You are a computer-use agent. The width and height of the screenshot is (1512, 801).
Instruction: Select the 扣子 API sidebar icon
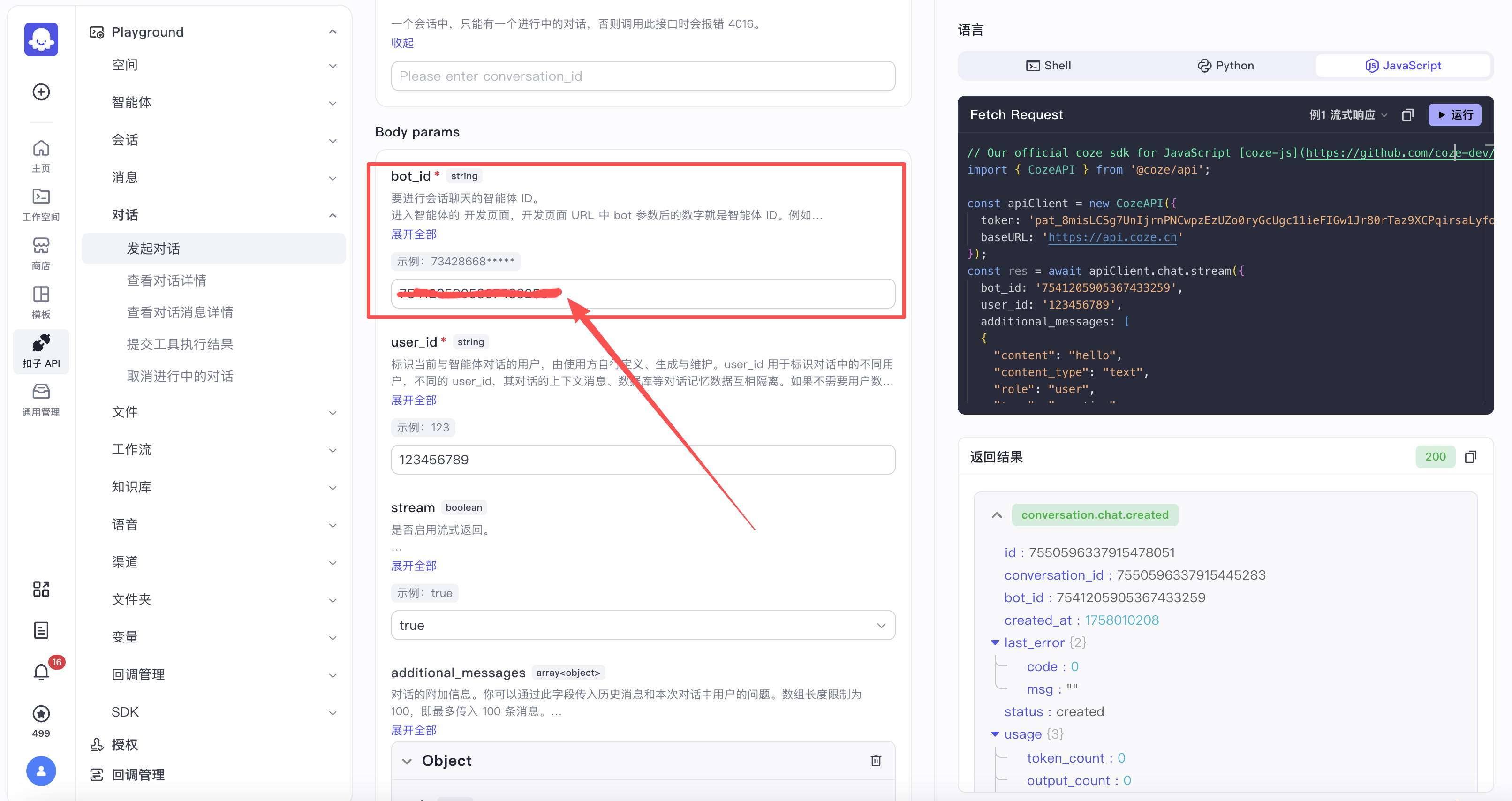pyautogui.click(x=40, y=350)
